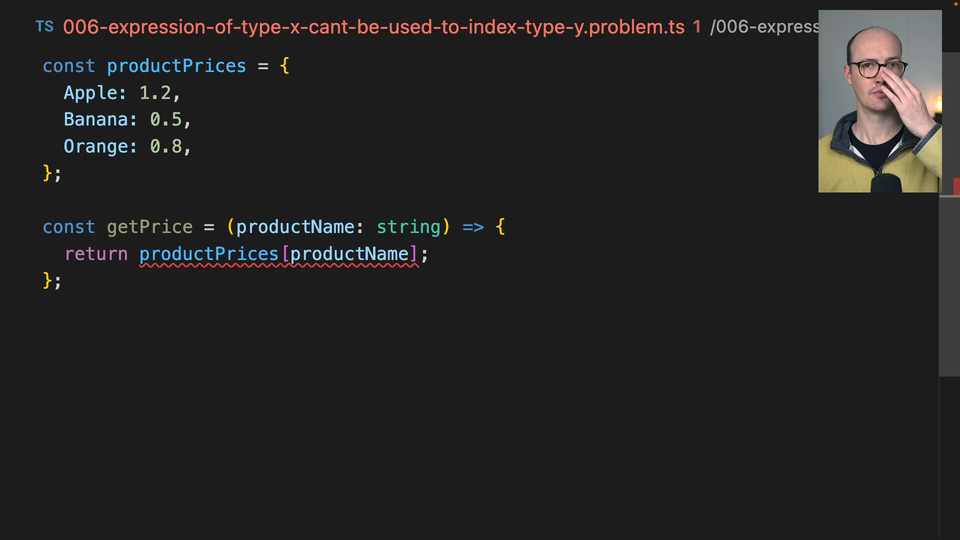Click the presenter webcam video thumbnail
This screenshot has height=540, width=960.
pos(879,101)
